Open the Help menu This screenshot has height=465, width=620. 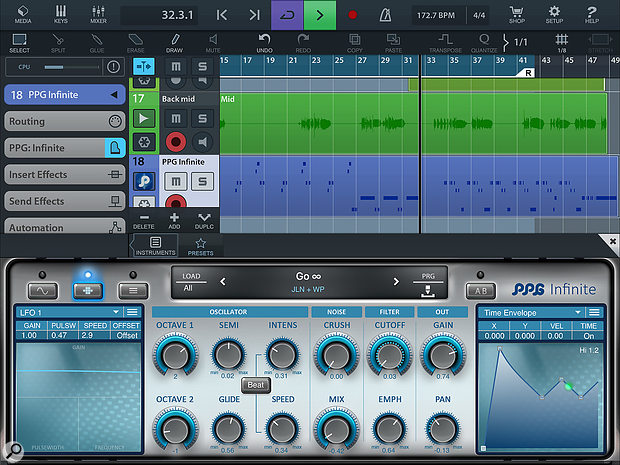[x=592, y=14]
